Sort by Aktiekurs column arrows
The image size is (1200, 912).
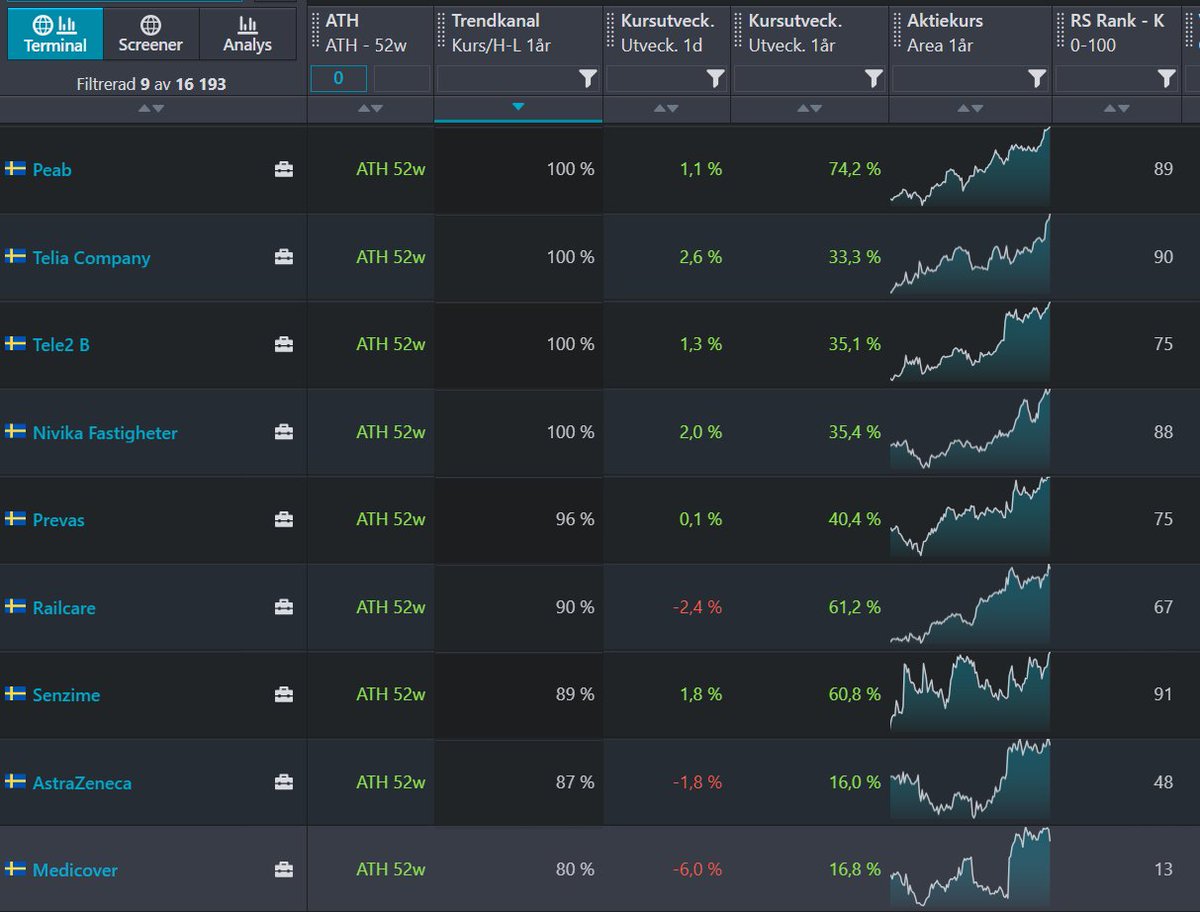pyautogui.click(x=970, y=108)
